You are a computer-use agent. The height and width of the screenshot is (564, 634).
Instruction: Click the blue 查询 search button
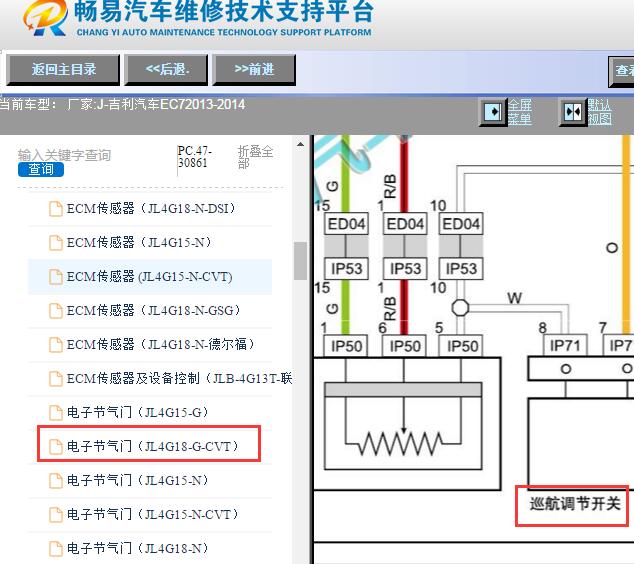coord(41,169)
